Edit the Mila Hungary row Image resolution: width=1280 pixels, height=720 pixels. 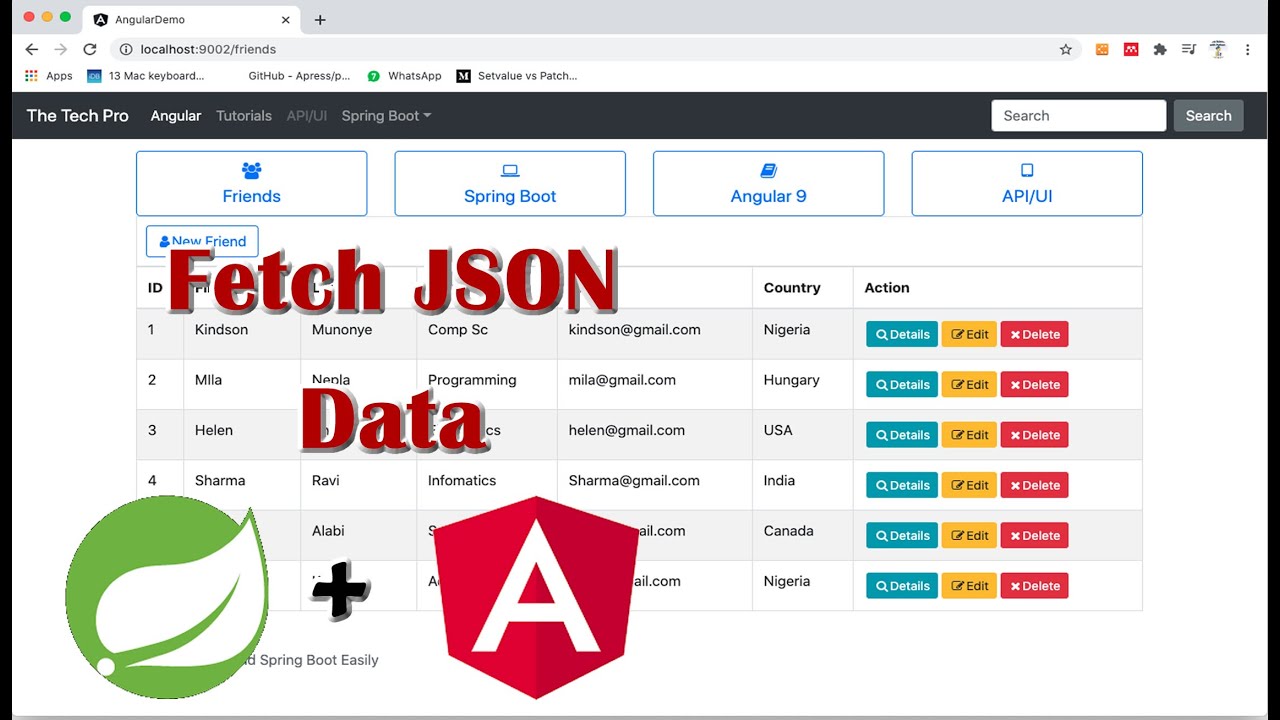click(969, 384)
